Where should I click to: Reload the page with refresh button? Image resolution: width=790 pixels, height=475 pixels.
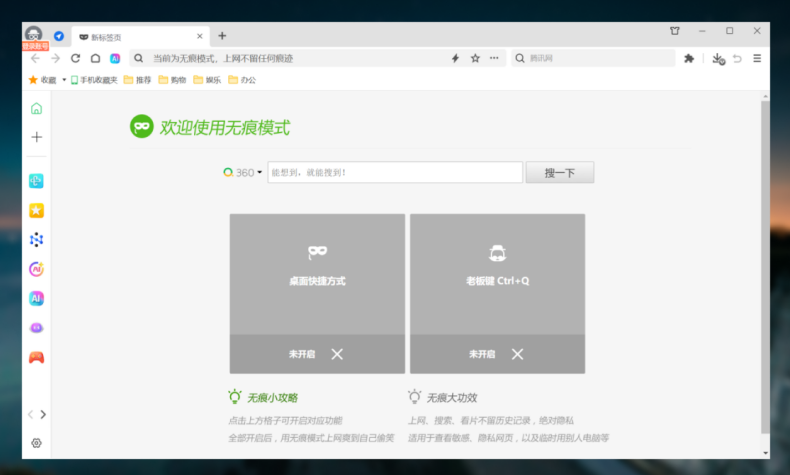tap(75, 59)
